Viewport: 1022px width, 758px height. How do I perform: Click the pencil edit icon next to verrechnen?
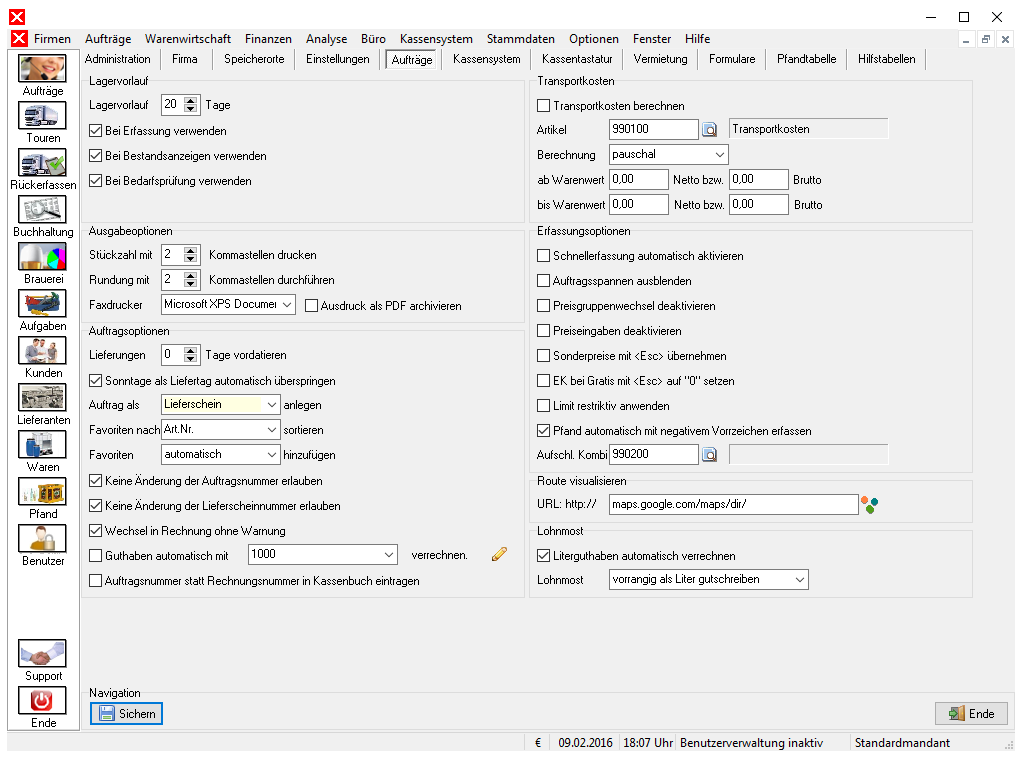coord(499,554)
